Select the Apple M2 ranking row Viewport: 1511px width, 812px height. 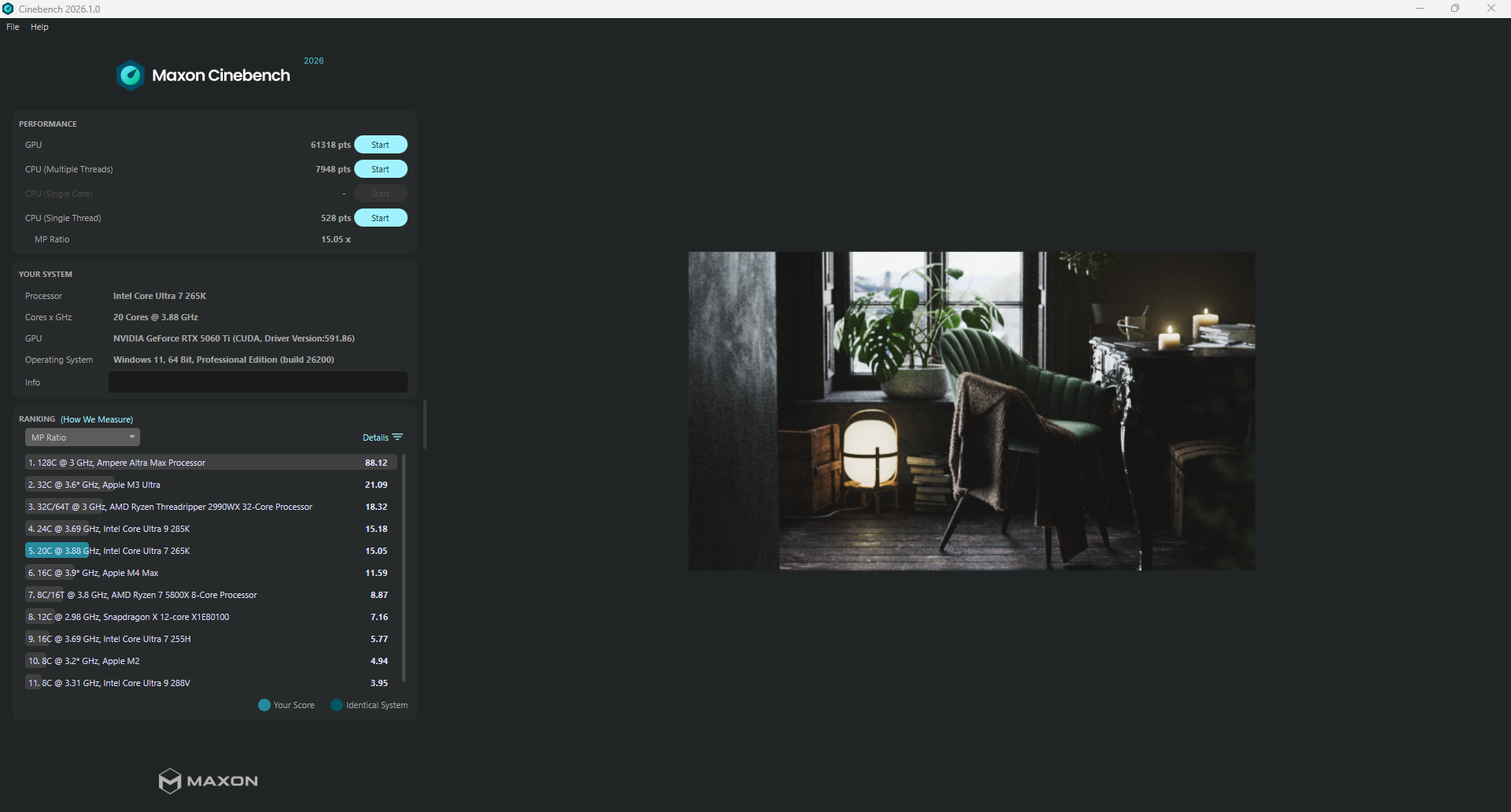pyautogui.click(x=210, y=661)
